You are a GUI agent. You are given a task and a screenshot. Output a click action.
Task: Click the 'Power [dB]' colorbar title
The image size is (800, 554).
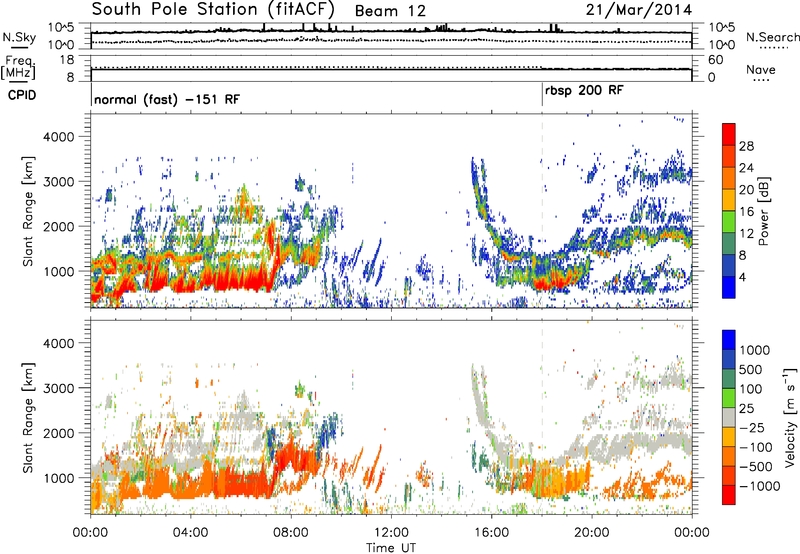763,211
